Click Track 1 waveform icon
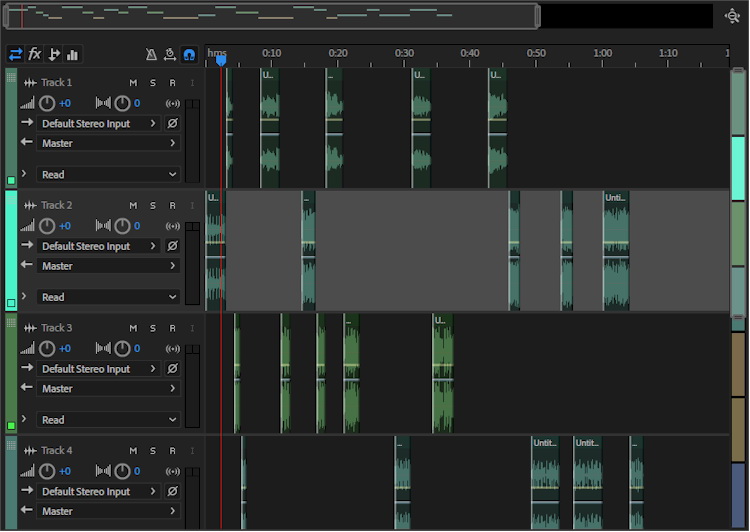This screenshot has height=532, width=750. tap(30, 83)
